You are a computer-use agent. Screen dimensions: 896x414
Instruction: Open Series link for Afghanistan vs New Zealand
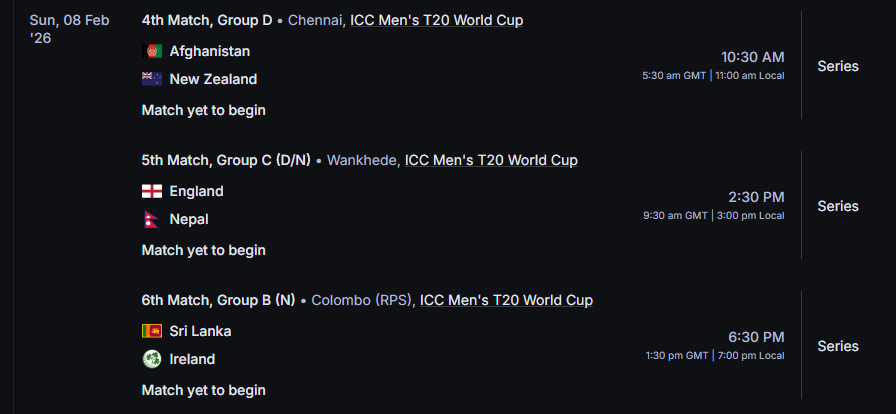coord(838,66)
